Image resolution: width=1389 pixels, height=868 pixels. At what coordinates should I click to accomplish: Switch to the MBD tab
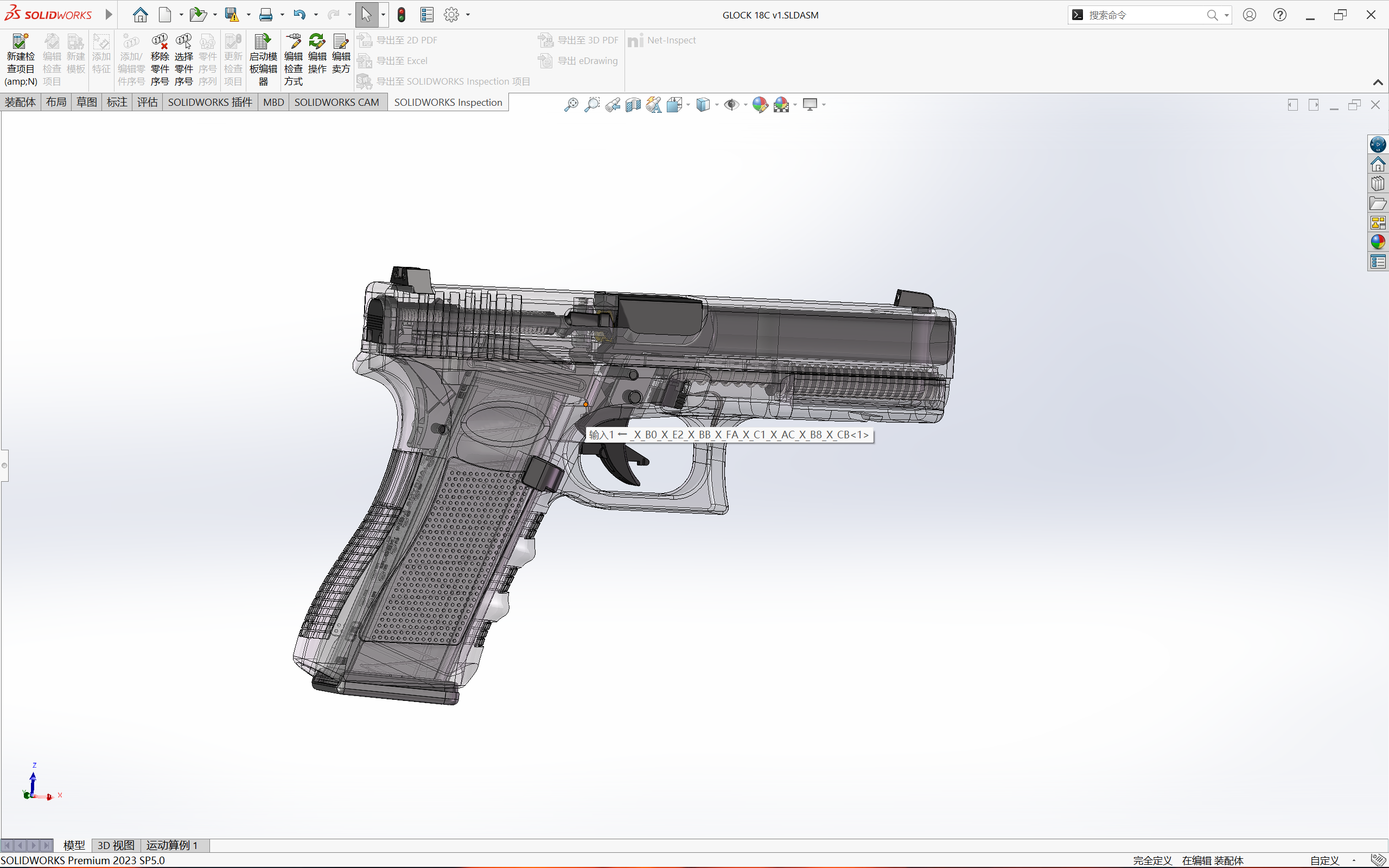pyautogui.click(x=274, y=102)
